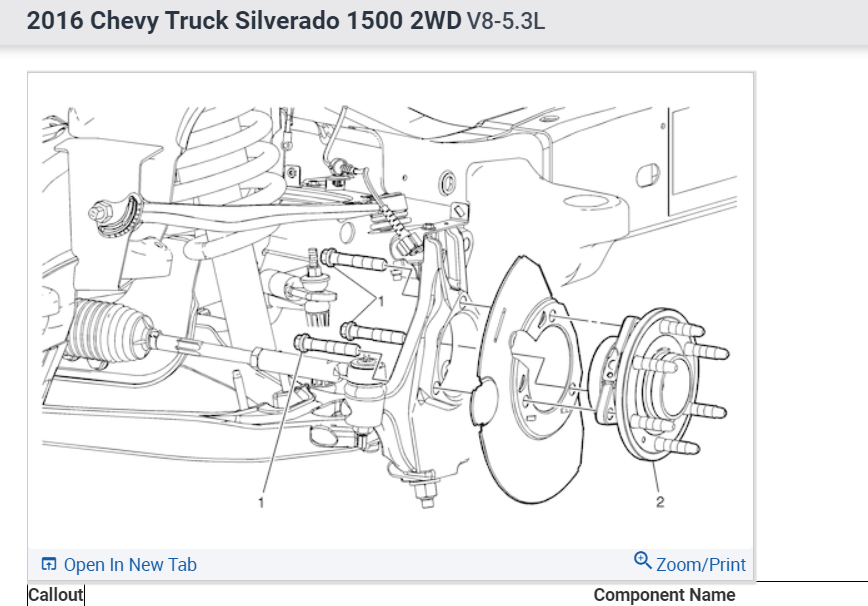868x606 pixels.
Task: Open Zoom/Print for the diagram
Action: click(x=690, y=563)
